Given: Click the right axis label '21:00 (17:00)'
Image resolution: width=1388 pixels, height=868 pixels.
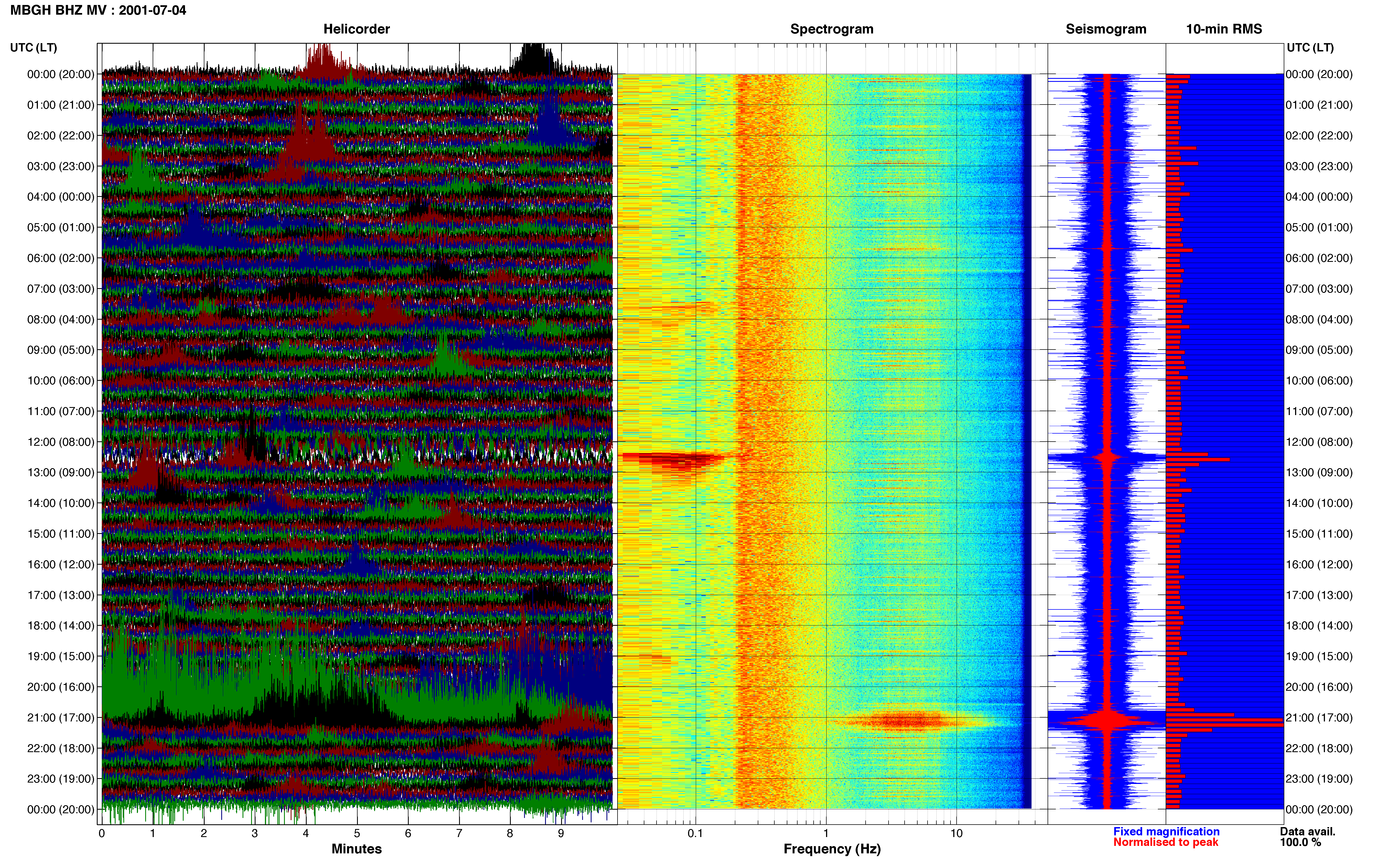Looking at the screenshot, I should point(1319,718).
